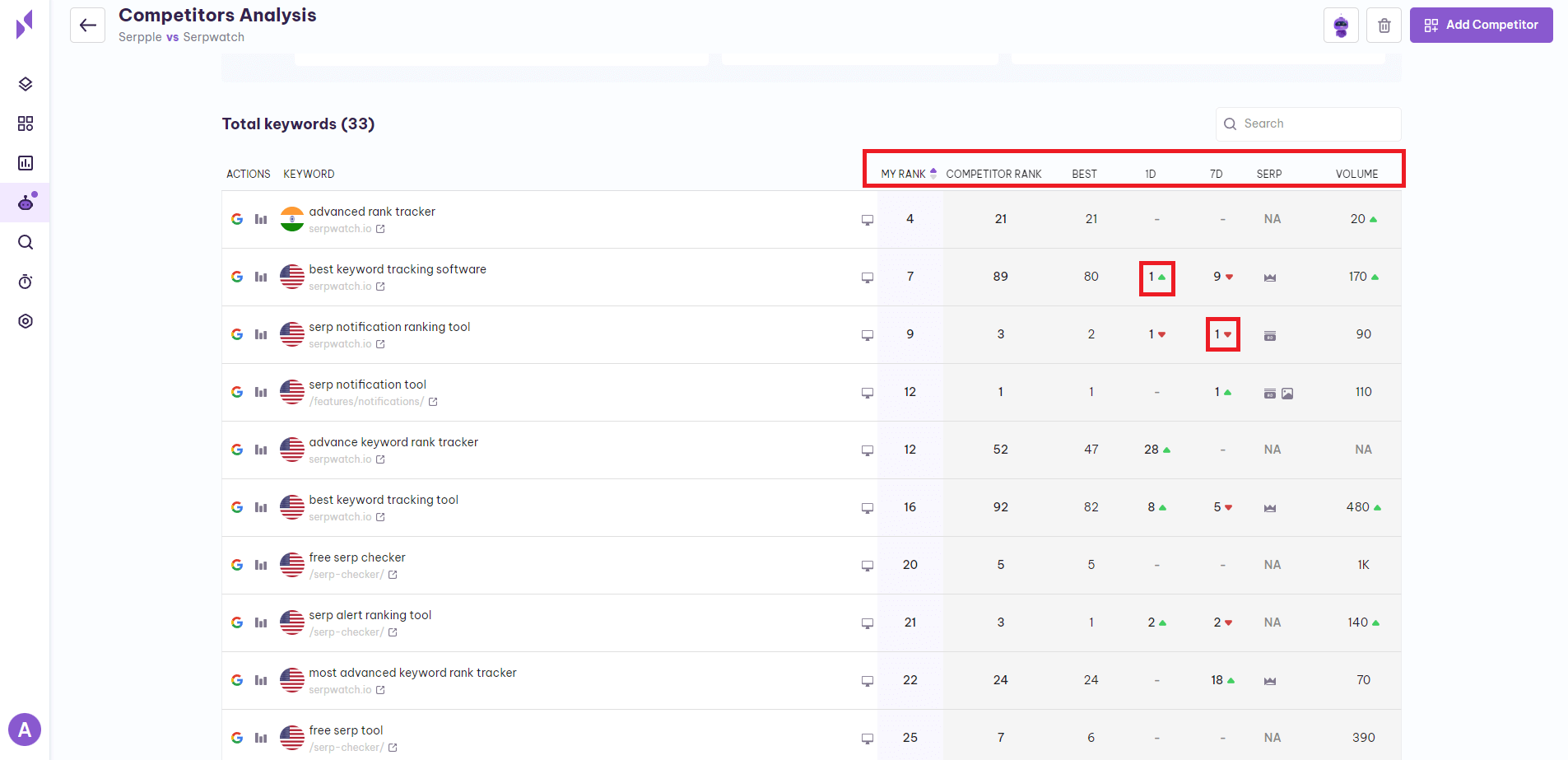The height and width of the screenshot is (760, 1568).
Task: Click the Serpple logo in sidebar
Action: 25,25
